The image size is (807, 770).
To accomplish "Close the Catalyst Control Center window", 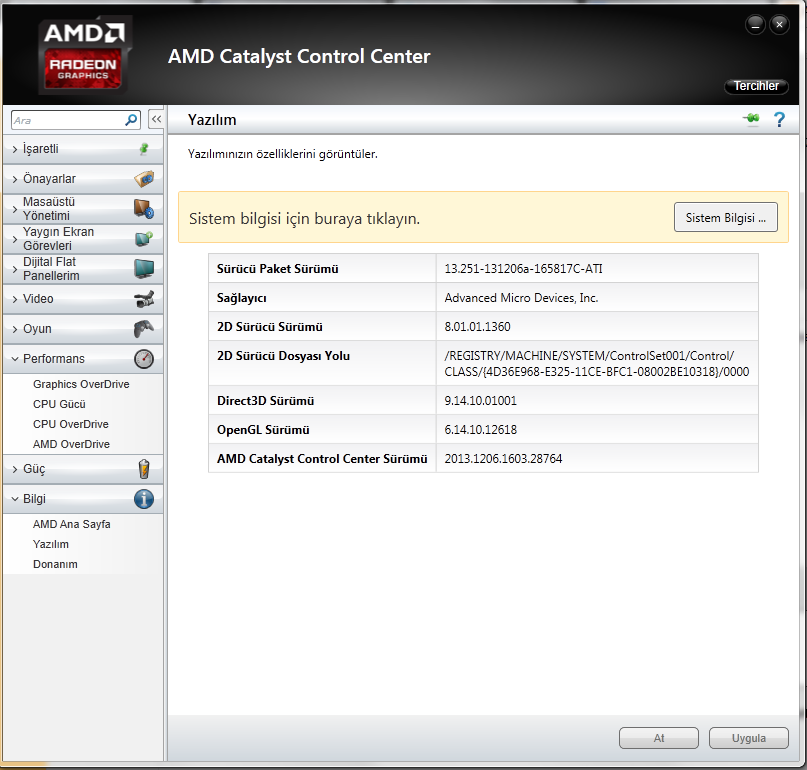I will tap(779, 24).
